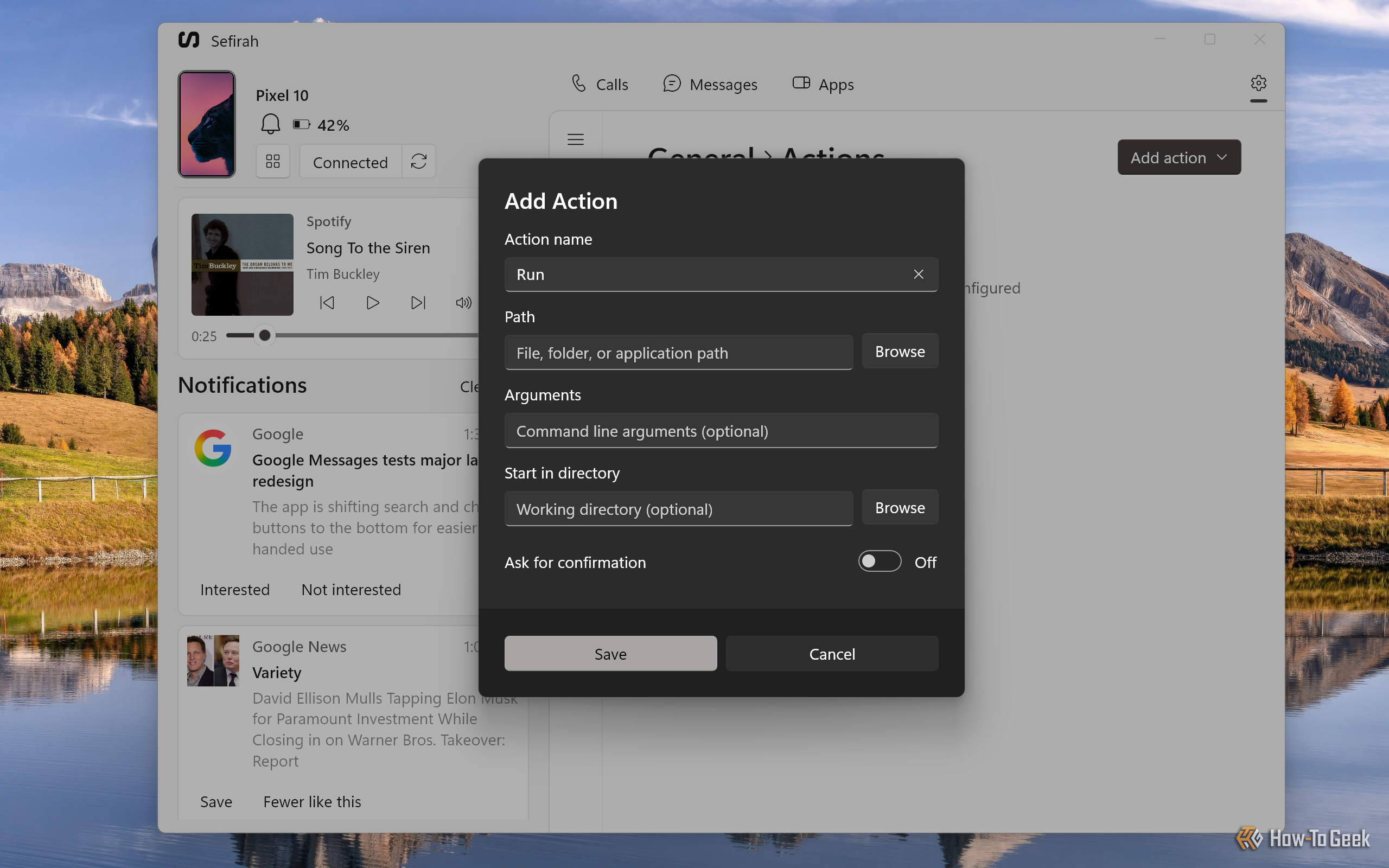Click the volume speaker icon

[463, 303]
